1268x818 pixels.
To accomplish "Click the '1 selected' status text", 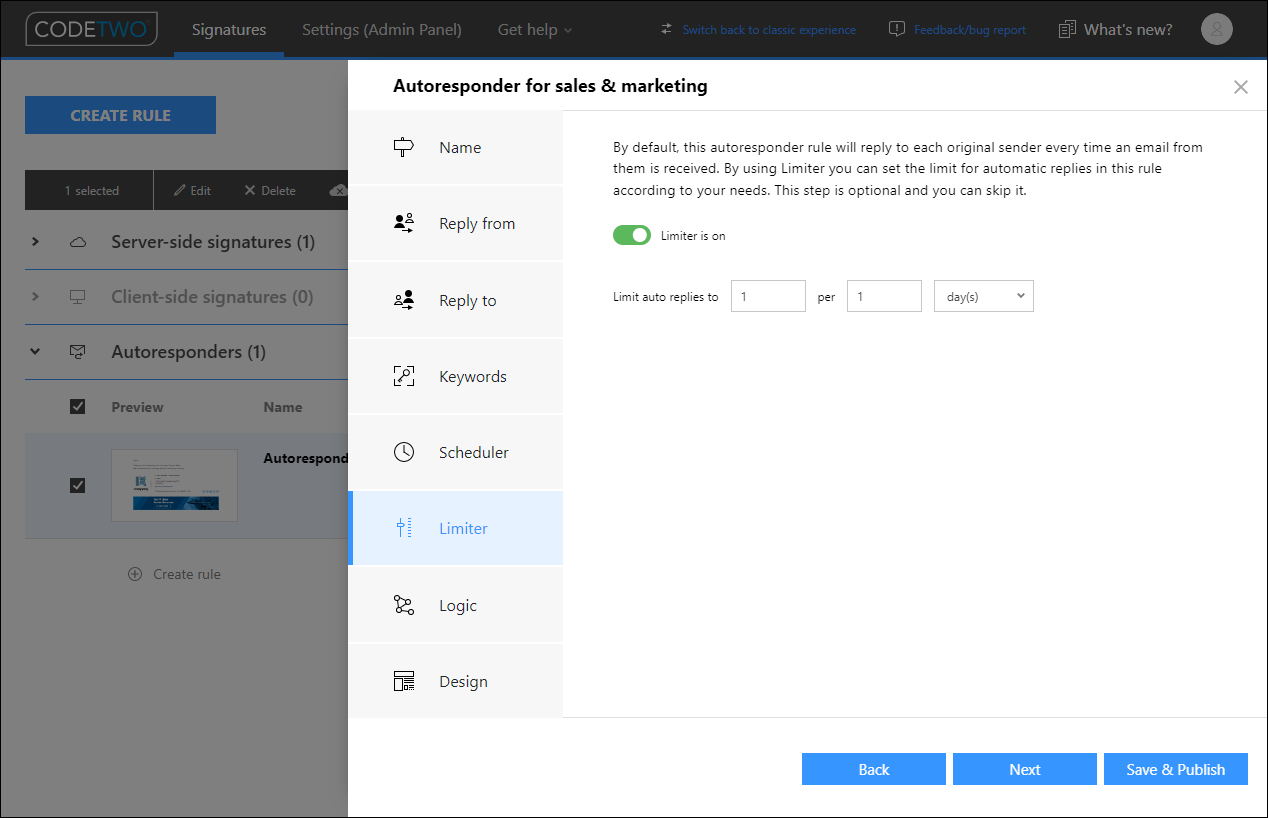I will 92,190.
